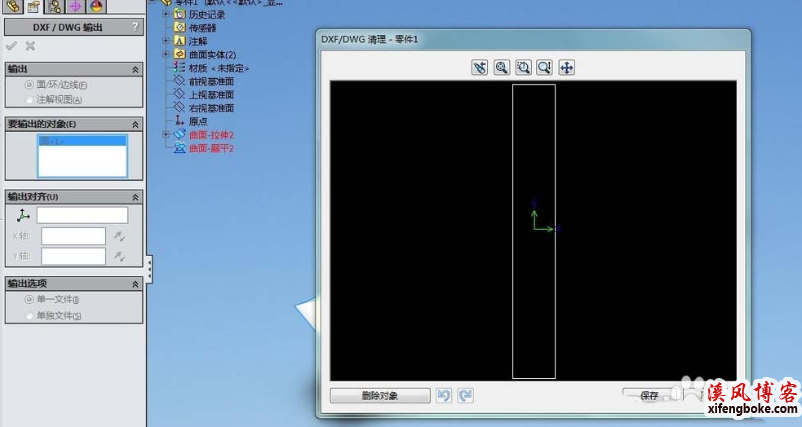The height and width of the screenshot is (427, 802).
Task: Expand the 注解 tree node
Action: click(166, 41)
